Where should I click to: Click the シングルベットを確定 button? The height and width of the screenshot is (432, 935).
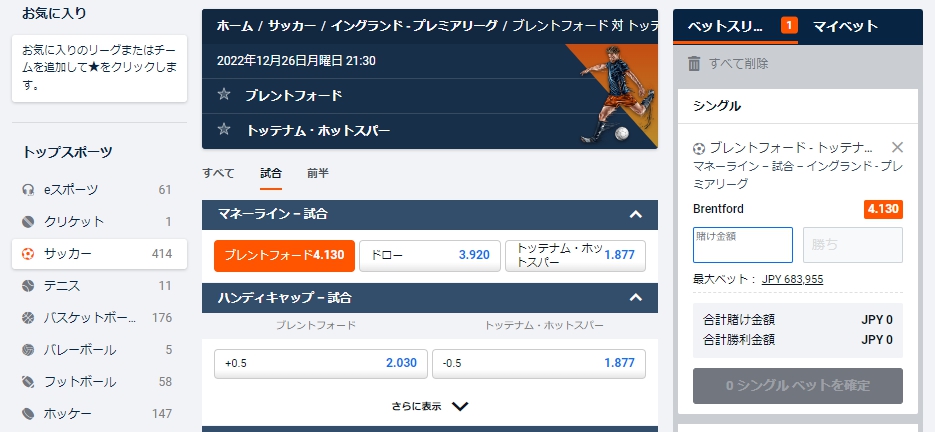pos(797,385)
